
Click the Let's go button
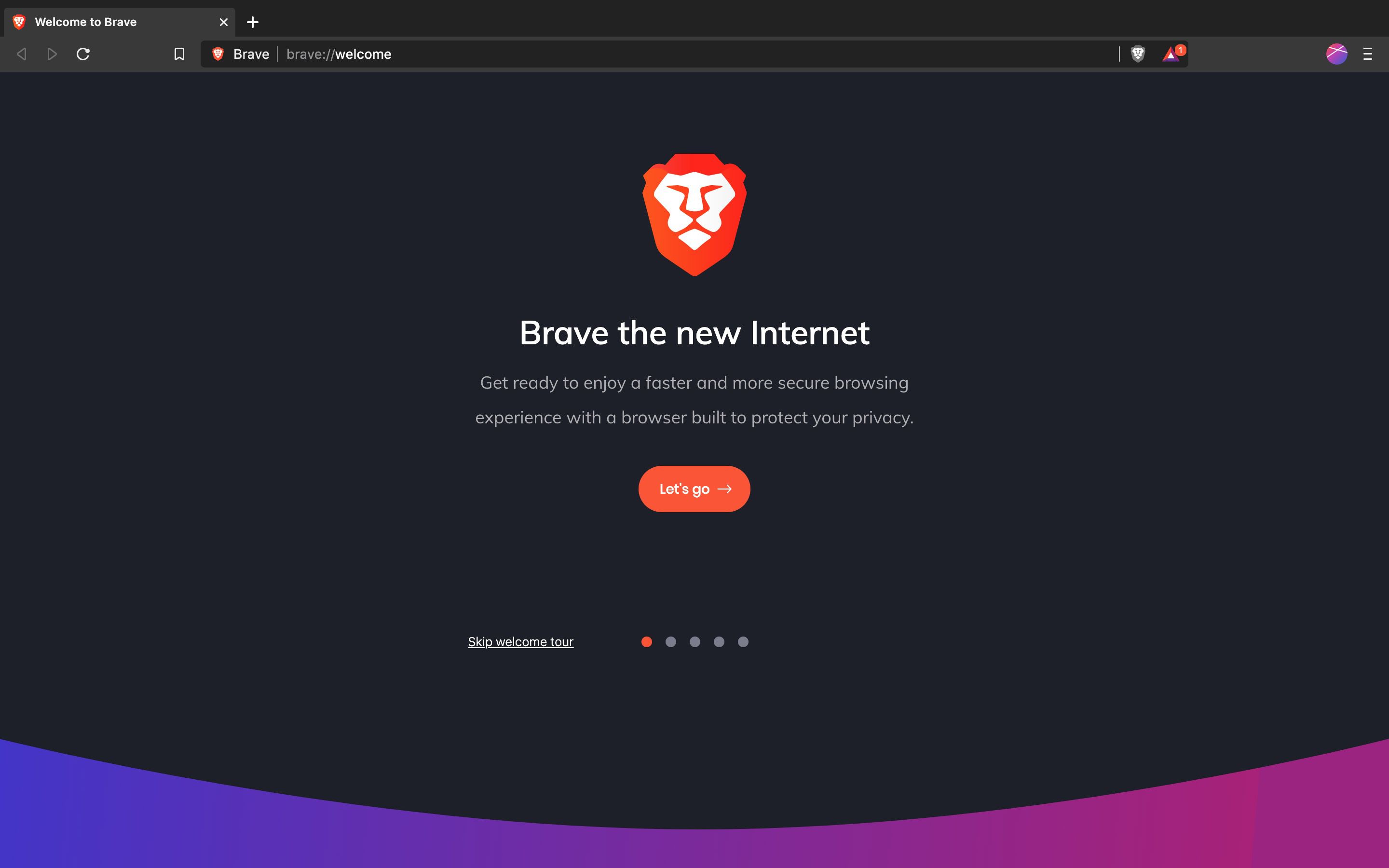coord(694,488)
